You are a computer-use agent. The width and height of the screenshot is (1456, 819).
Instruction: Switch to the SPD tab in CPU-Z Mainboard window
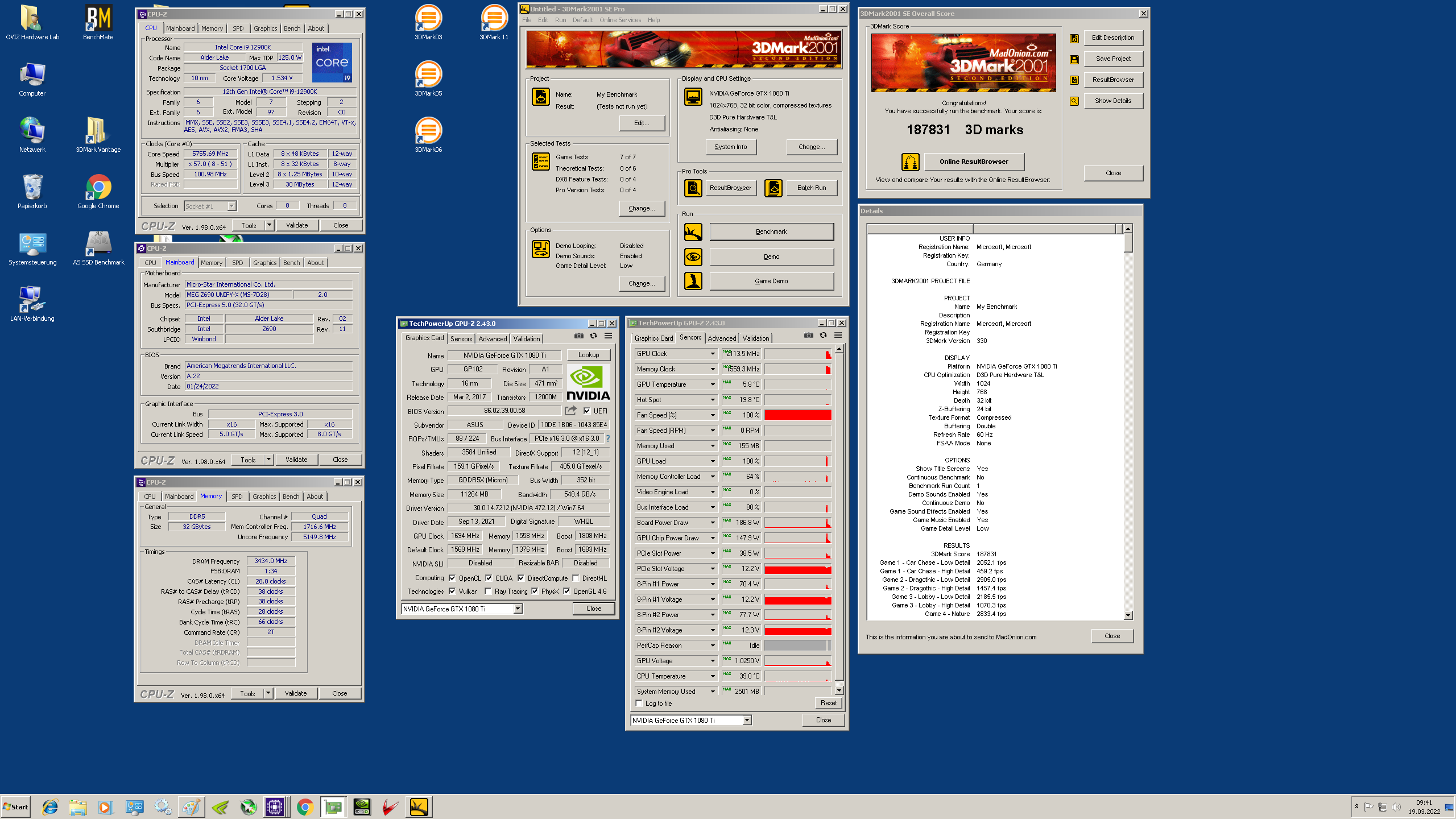[238, 263]
